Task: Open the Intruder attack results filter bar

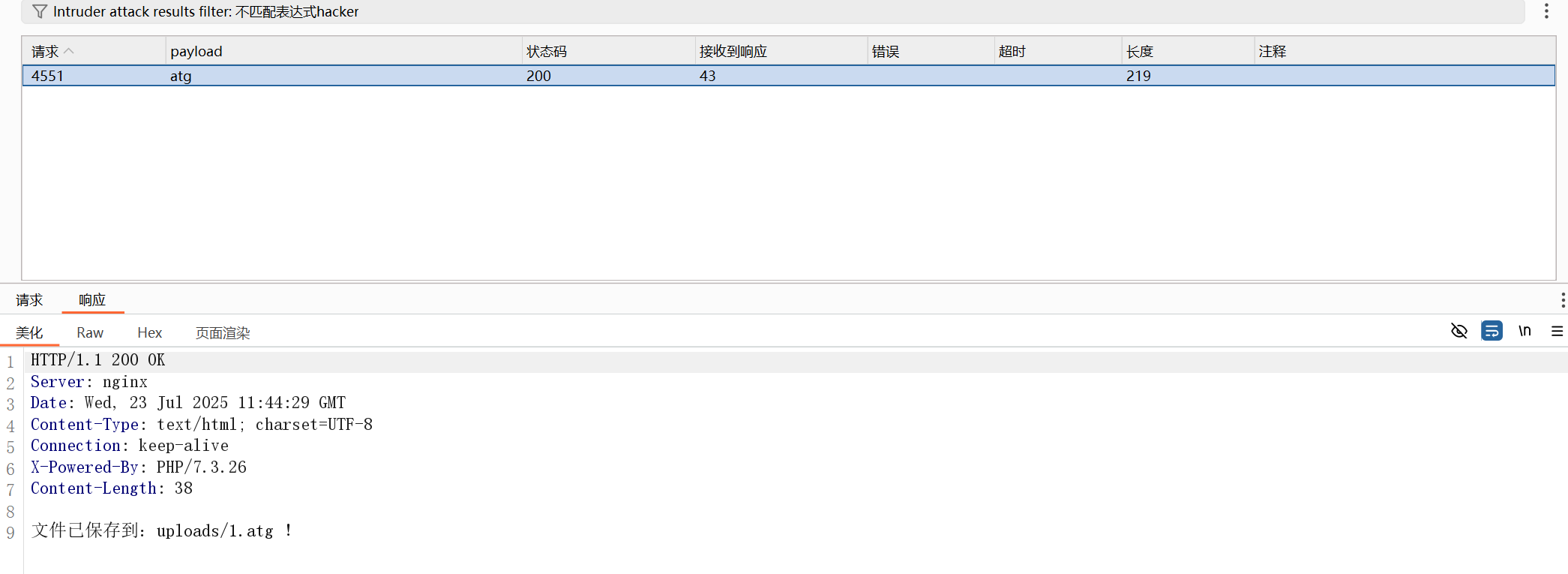Action: tap(772, 11)
